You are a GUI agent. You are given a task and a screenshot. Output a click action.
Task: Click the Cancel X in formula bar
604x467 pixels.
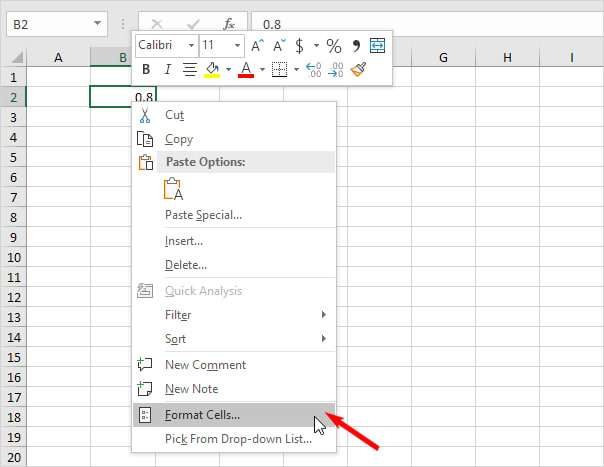point(157,24)
